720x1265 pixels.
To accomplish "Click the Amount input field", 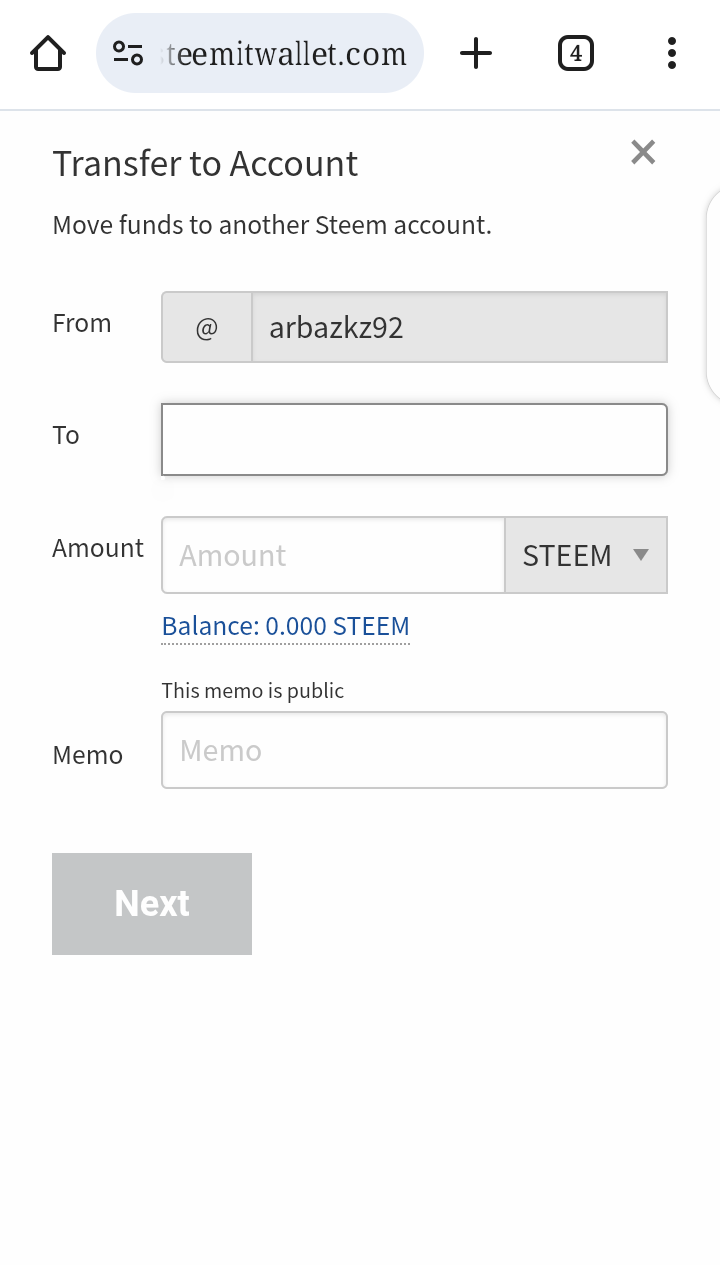I will coord(333,555).
